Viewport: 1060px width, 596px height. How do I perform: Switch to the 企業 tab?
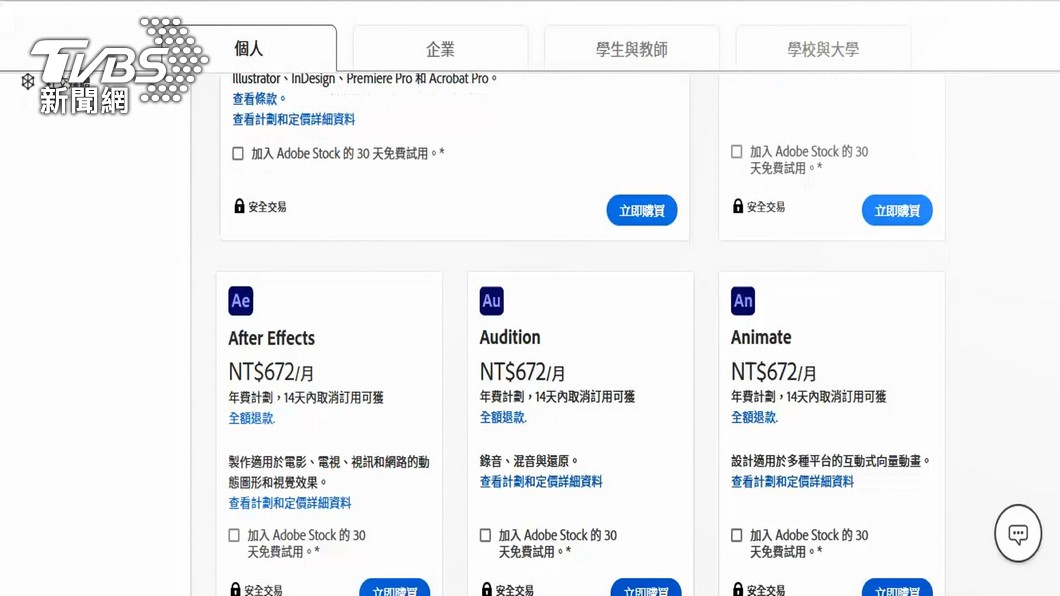point(440,49)
